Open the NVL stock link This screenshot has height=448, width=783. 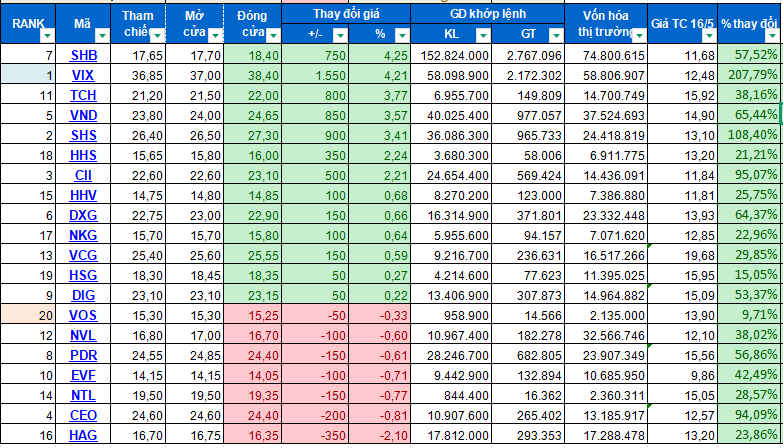tap(83, 335)
